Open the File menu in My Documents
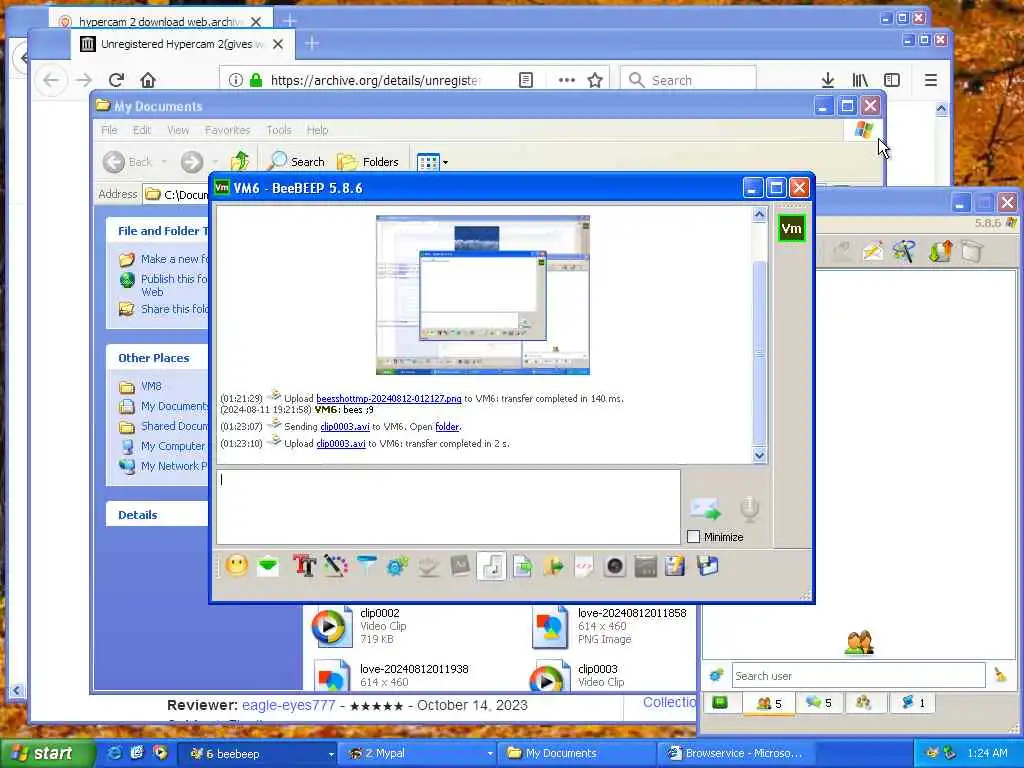 (109, 130)
